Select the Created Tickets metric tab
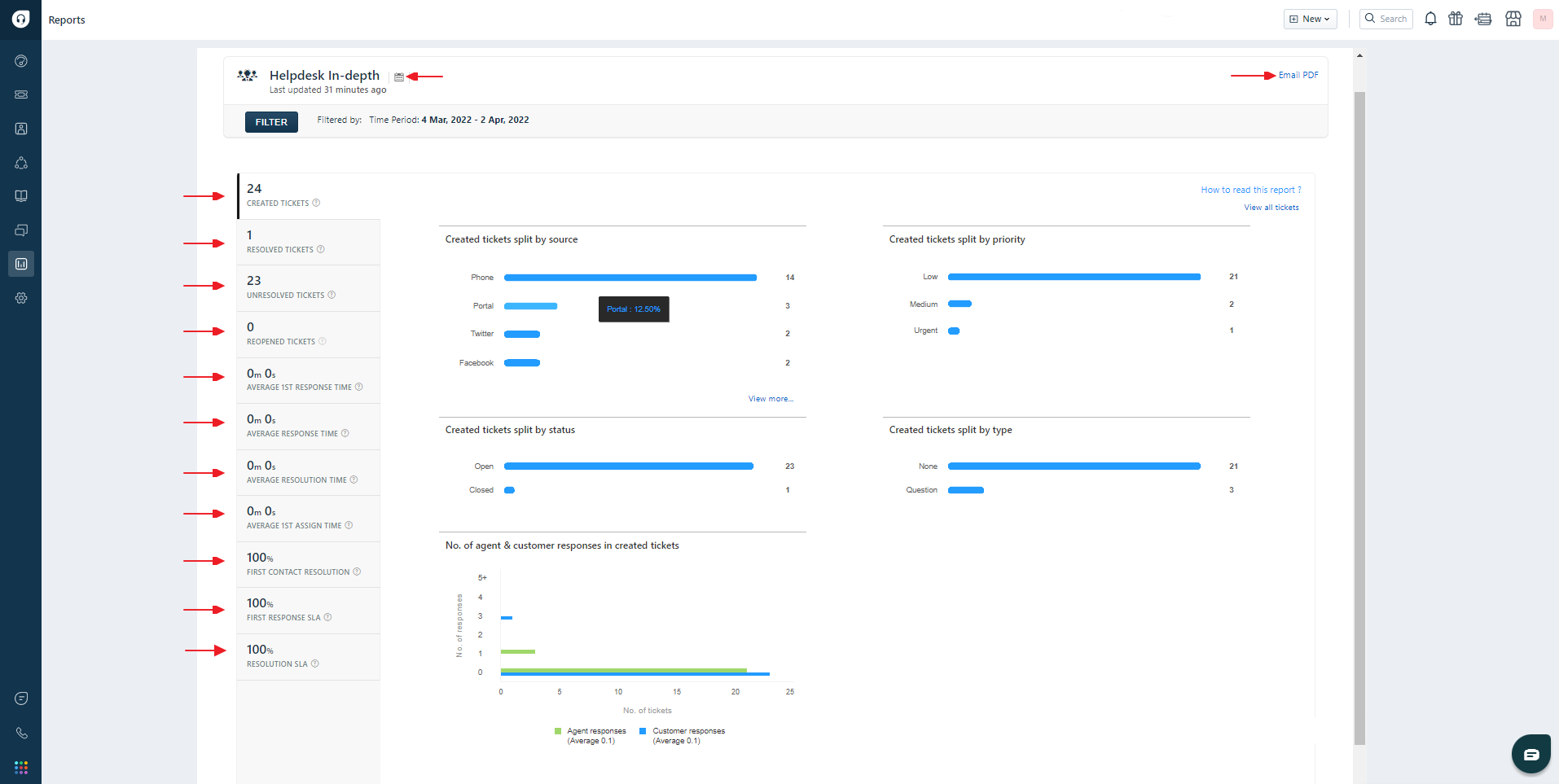This screenshot has width=1559, height=784. point(309,195)
